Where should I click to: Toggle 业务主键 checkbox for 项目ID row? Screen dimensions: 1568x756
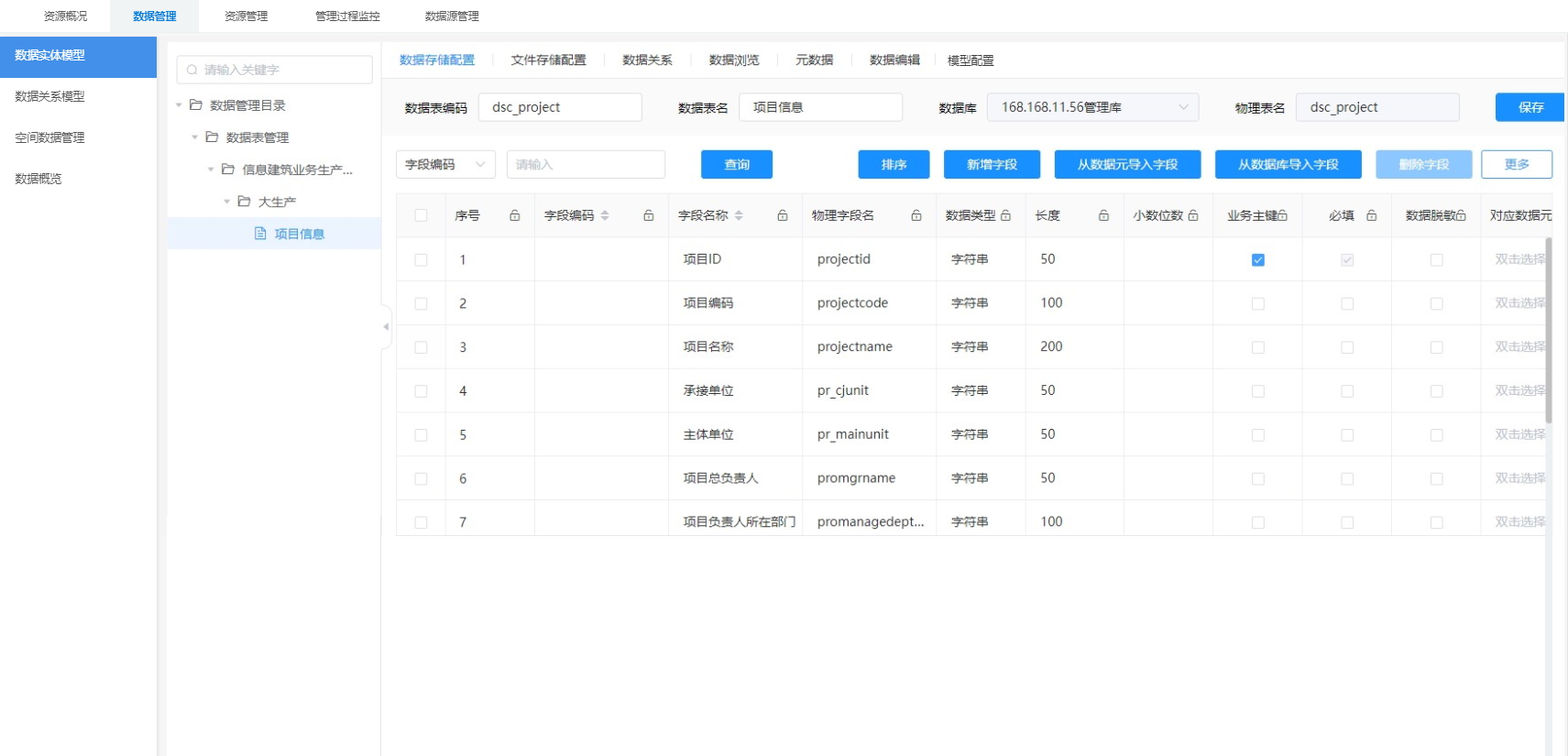coord(1257,260)
